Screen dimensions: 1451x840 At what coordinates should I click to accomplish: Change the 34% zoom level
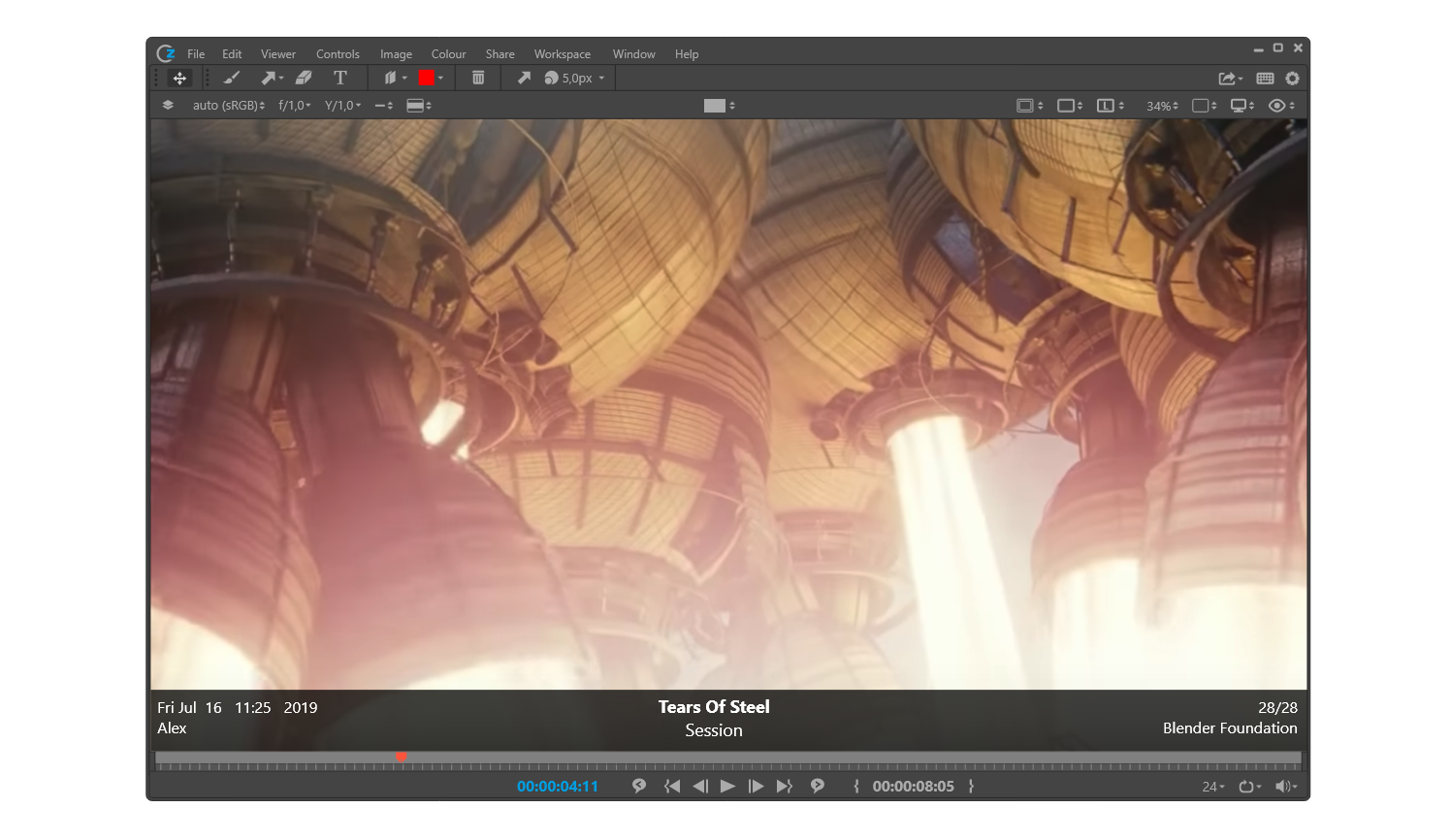click(x=1162, y=106)
